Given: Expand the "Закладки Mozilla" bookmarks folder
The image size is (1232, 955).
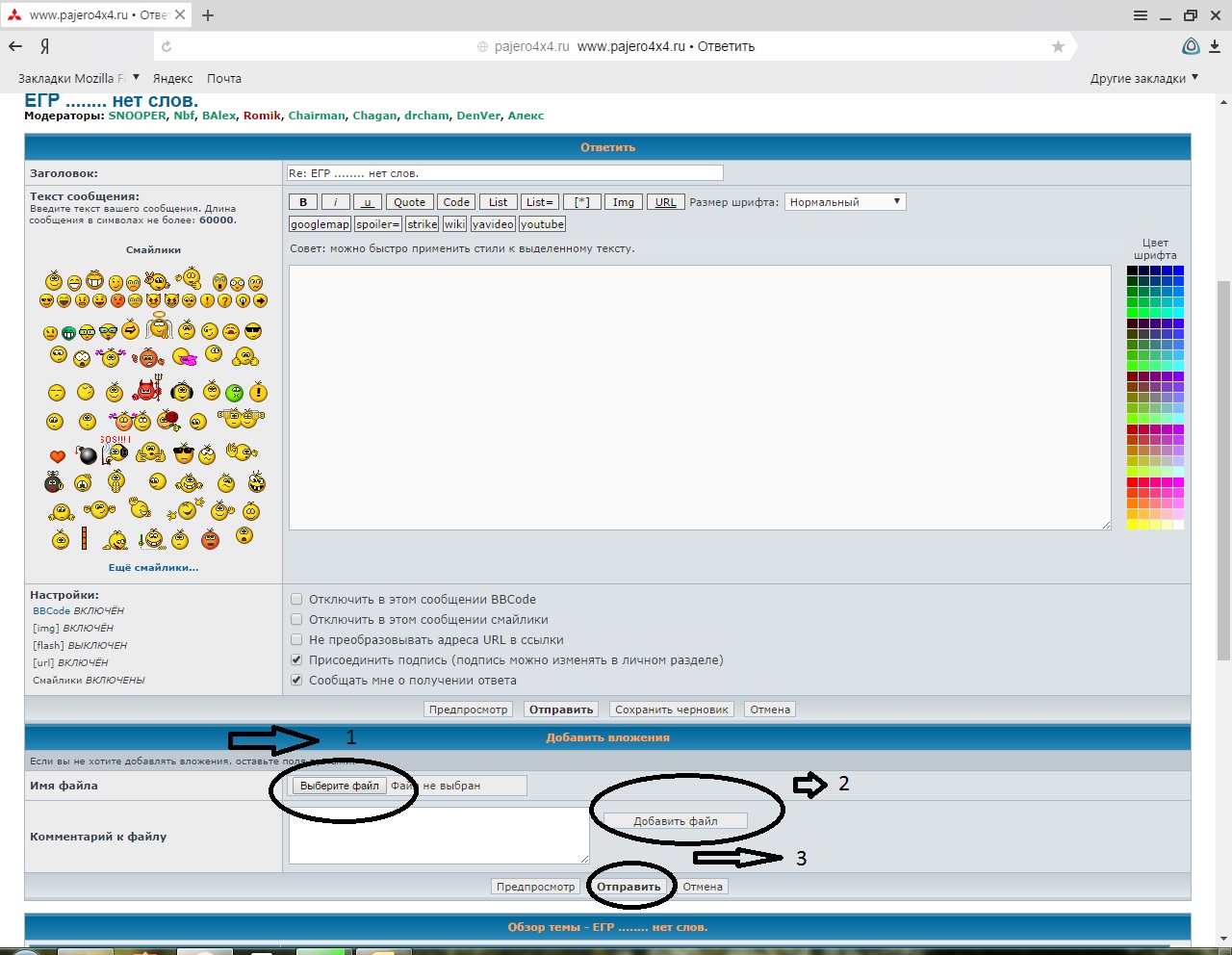Looking at the screenshot, I should (x=79, y=78).
